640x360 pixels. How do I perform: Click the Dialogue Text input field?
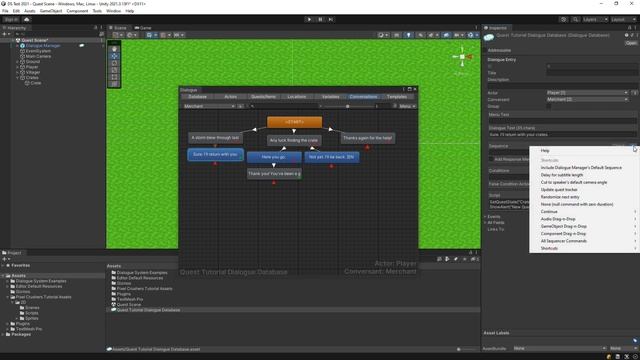pos(562,134)
